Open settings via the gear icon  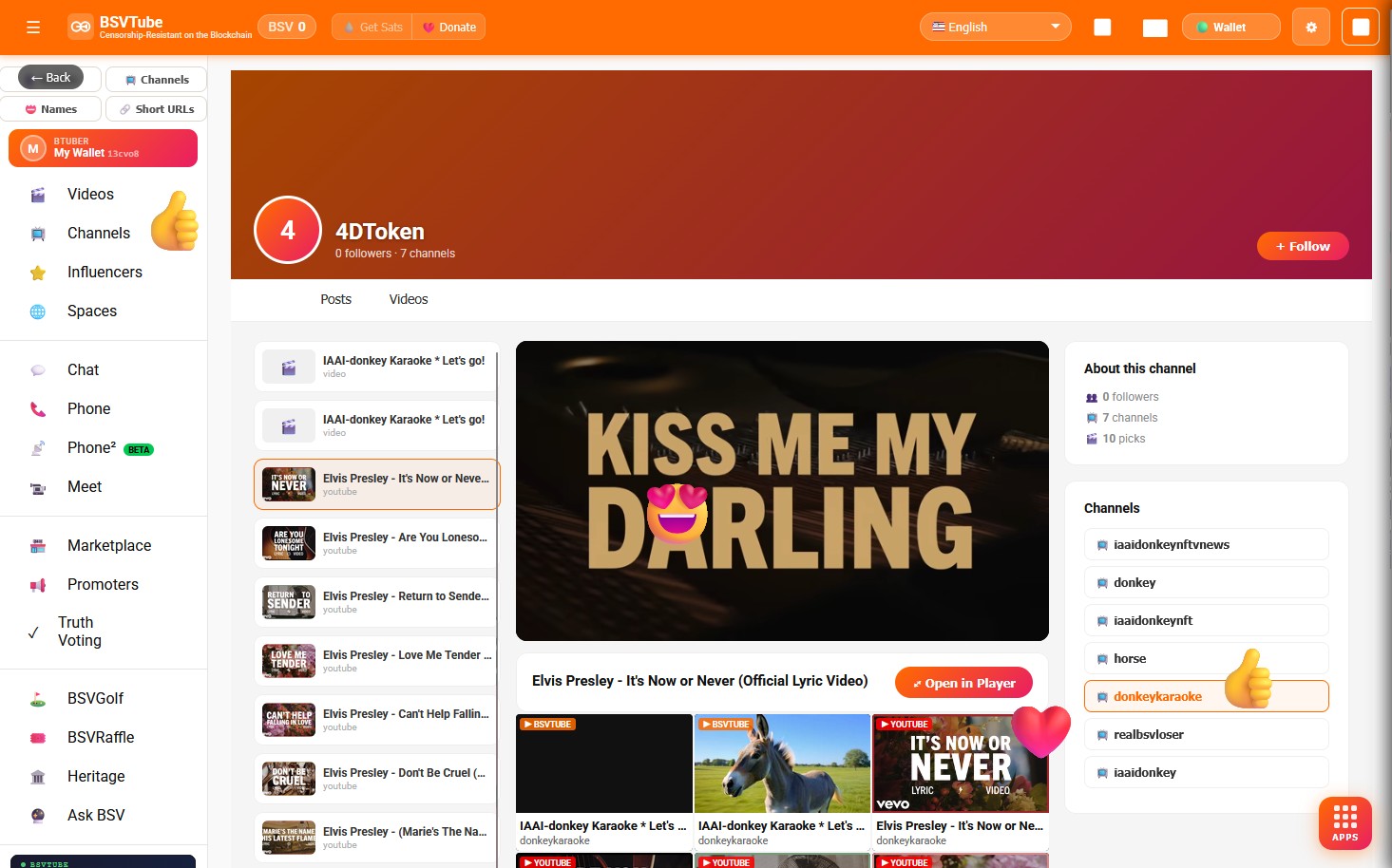tap(1311, 28)
